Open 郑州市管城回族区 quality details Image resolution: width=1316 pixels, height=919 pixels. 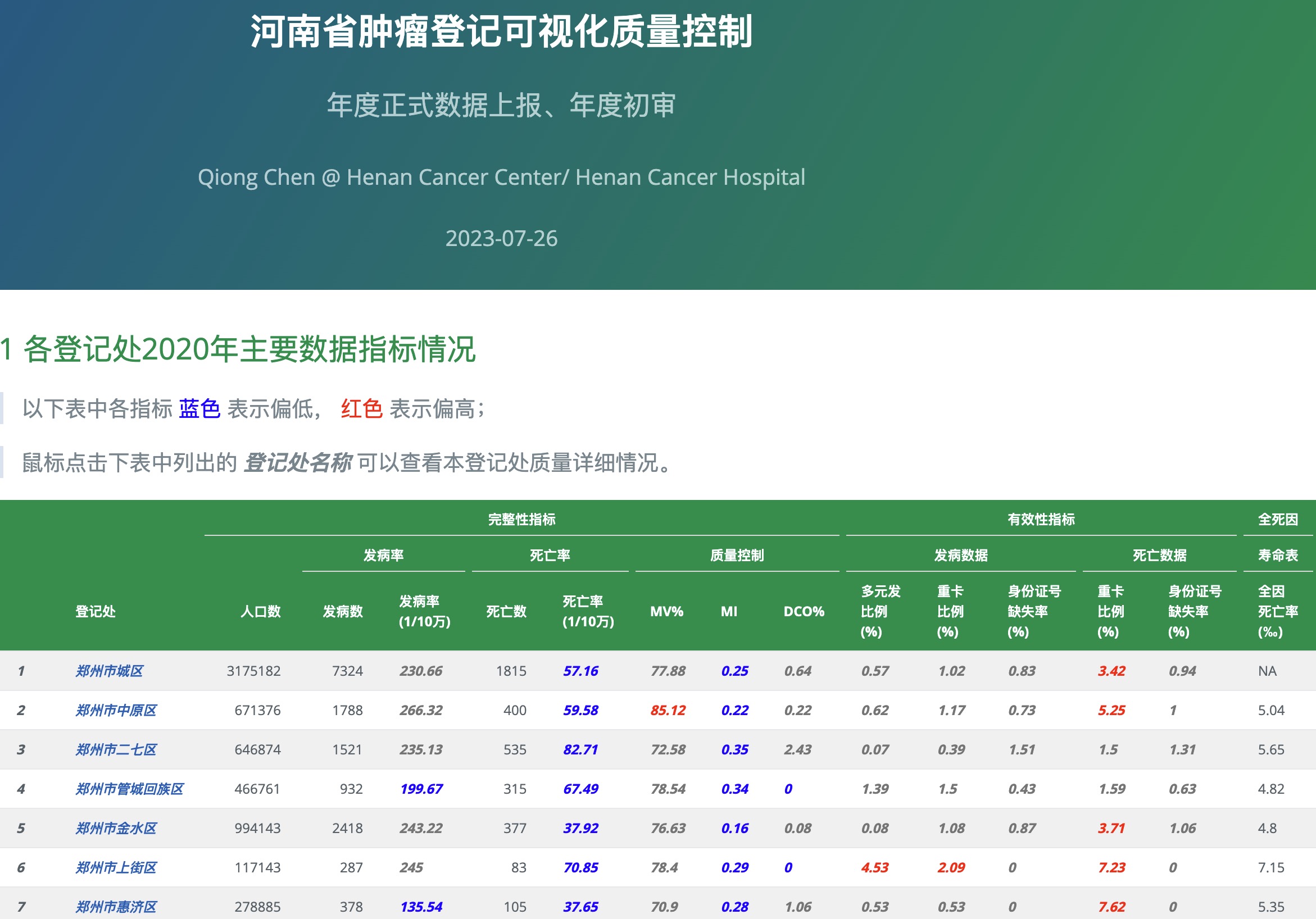tap(130, 789)
